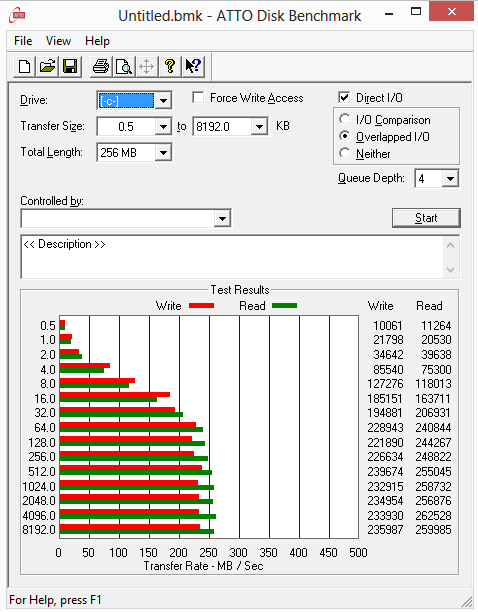Click the ATTO app icon in title bar
The height and width of the screenshot is (612, 478).
(18, 16)
